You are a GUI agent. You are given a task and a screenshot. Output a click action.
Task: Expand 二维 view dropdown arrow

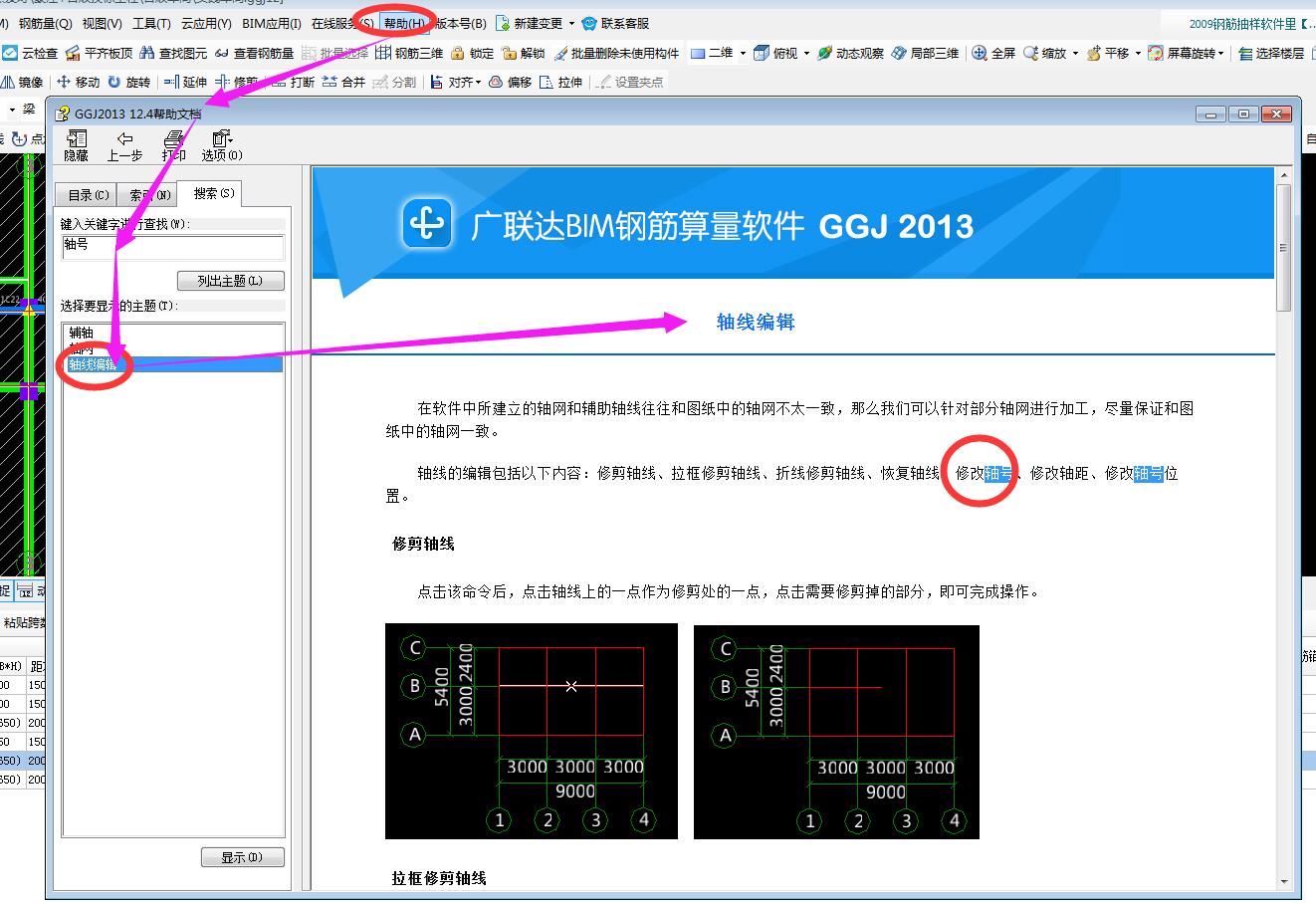click(x=743, y=53)
